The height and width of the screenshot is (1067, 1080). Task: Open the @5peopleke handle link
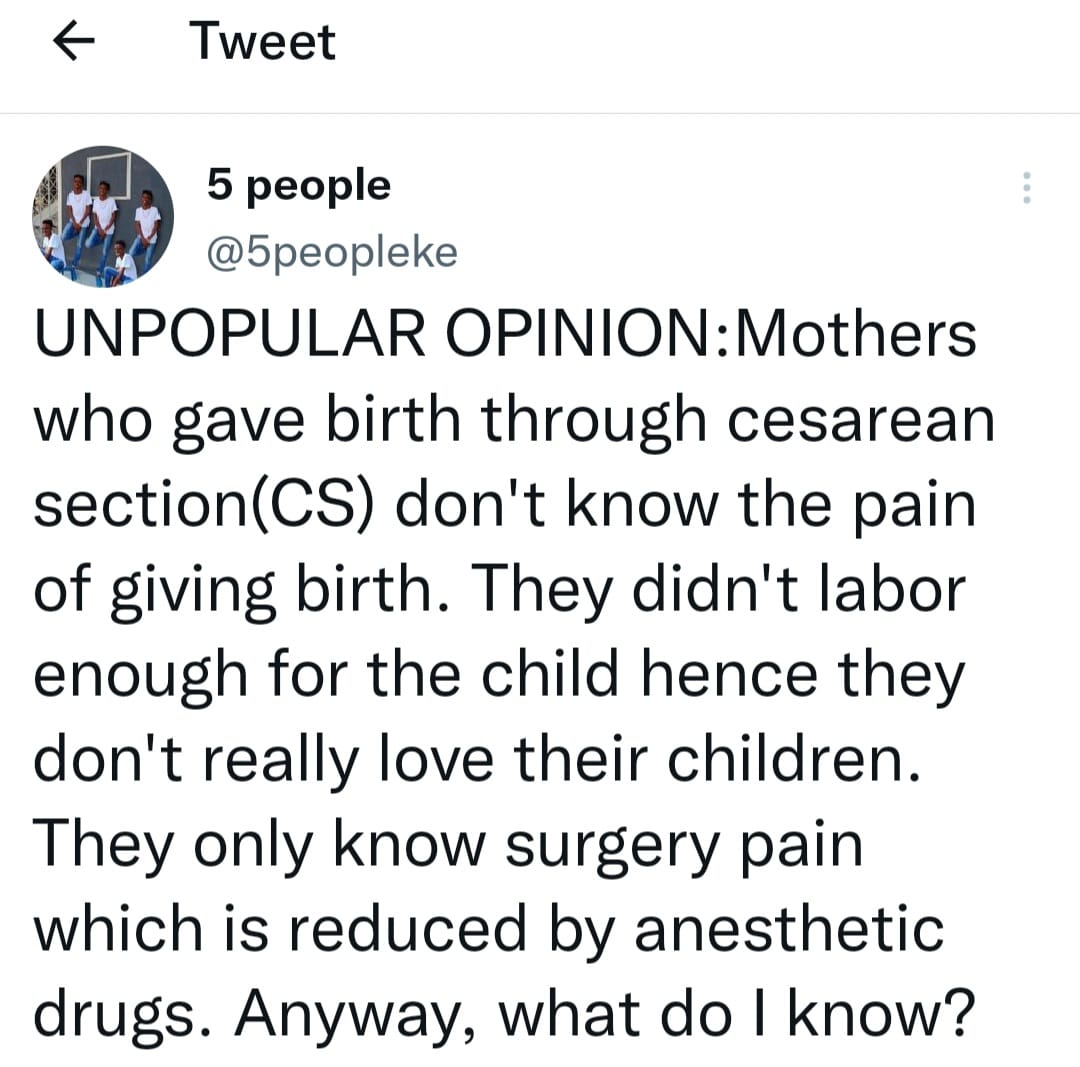click(x=331, y=252)
